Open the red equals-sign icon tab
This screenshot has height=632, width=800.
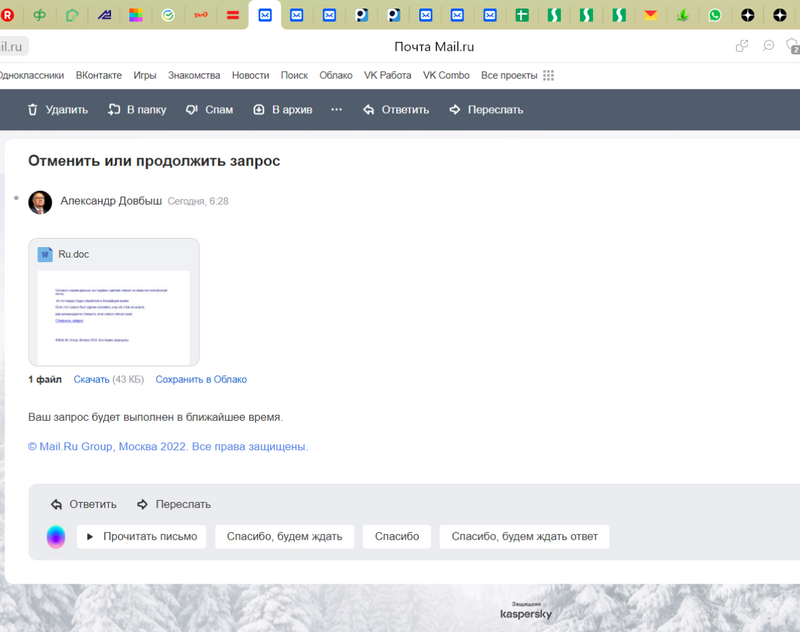[233, 15]
